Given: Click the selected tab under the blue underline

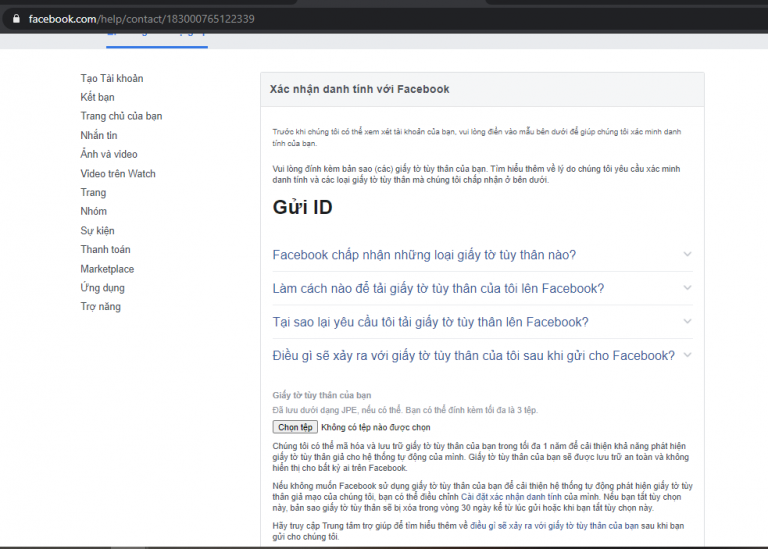Looking at the screenshot, I should (157, 40).
